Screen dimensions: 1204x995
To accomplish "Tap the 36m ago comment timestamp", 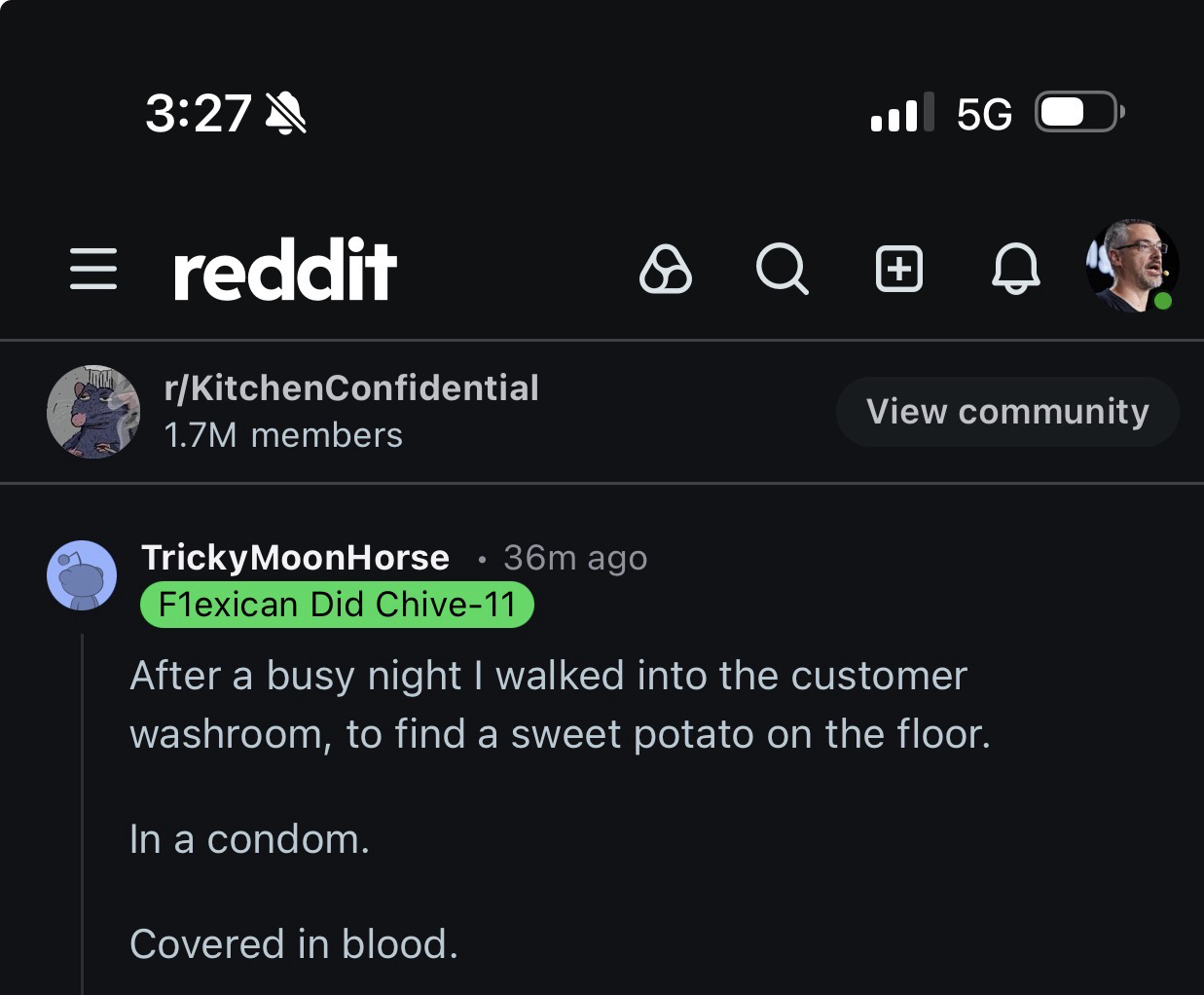I will tap(574, 558).
